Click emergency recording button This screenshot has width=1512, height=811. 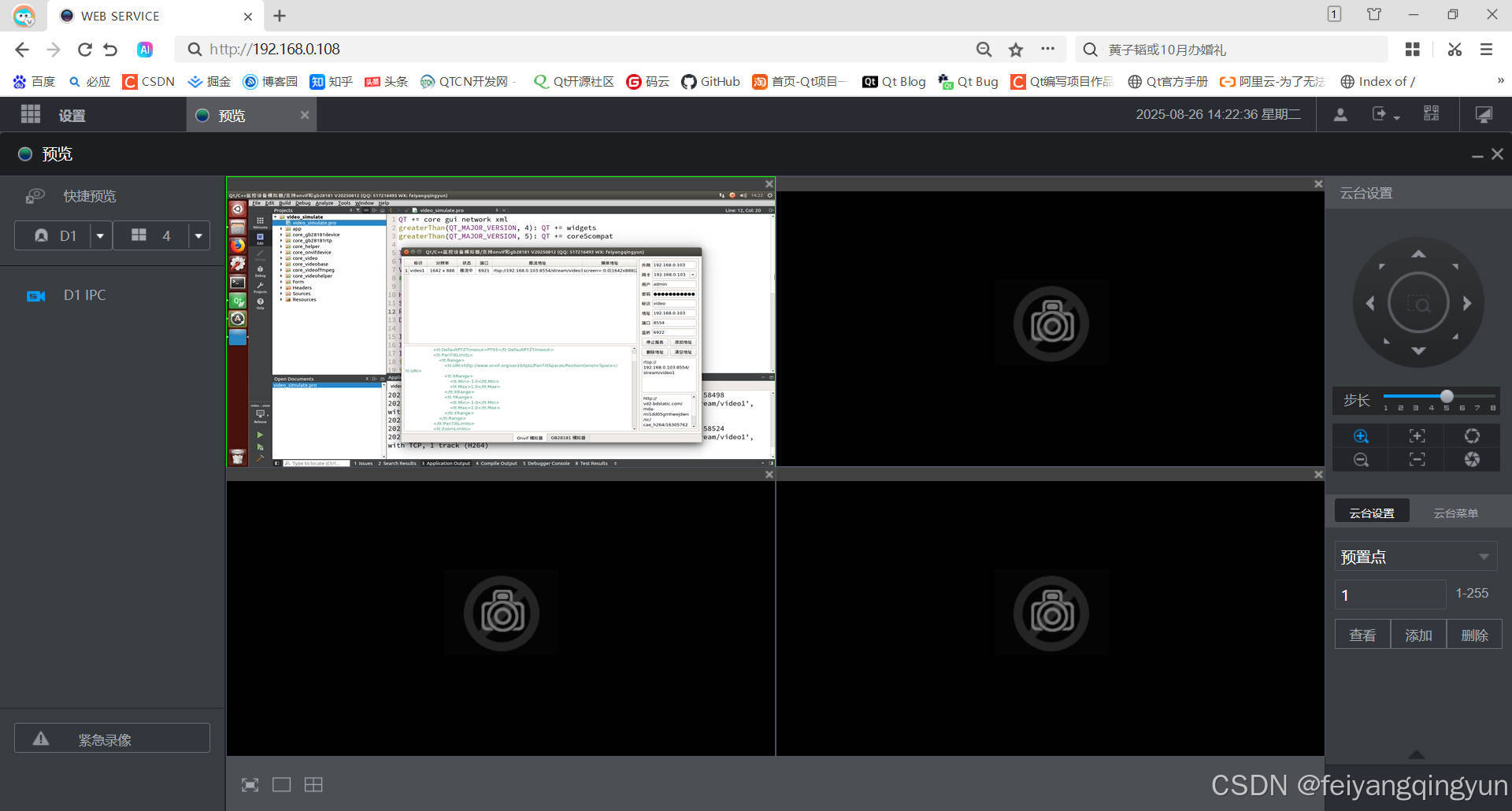tap(112, 739)
